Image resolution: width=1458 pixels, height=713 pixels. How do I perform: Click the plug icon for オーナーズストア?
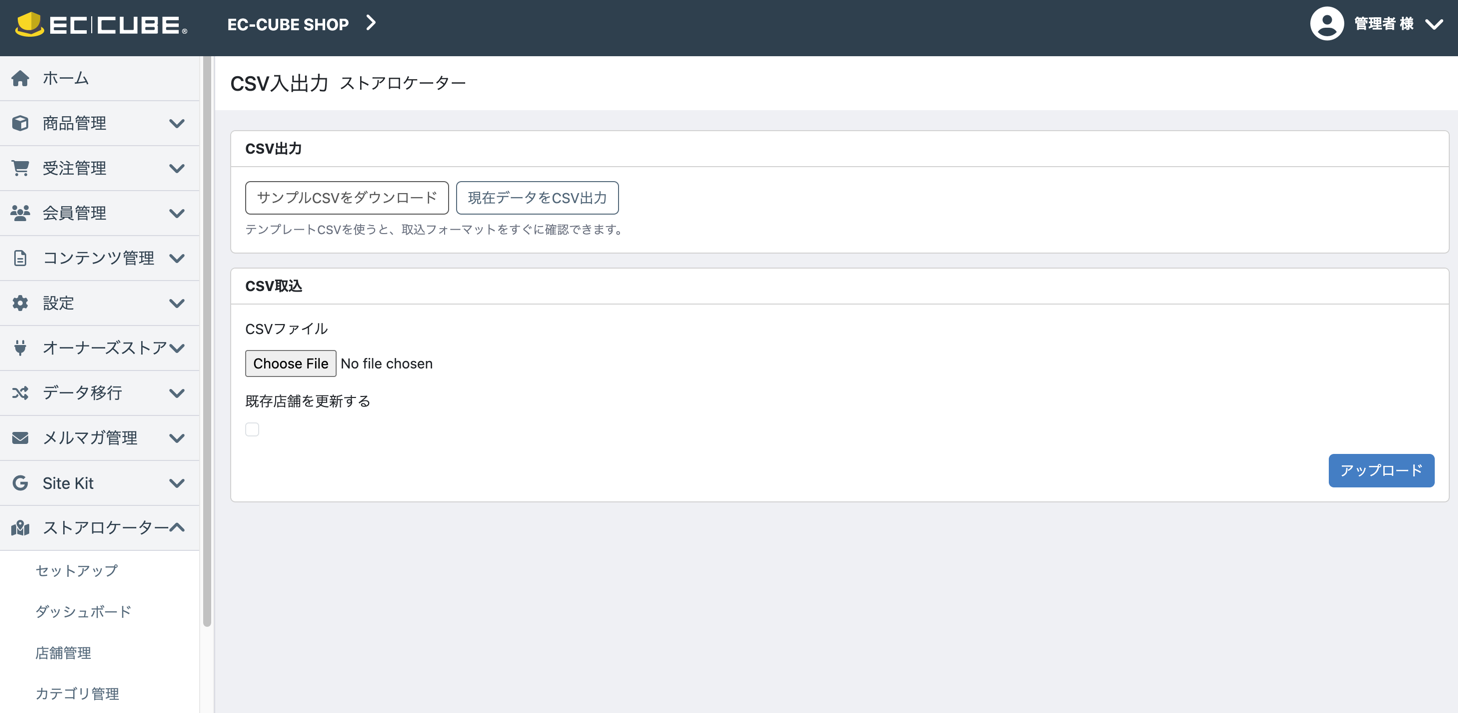coord(20,348)
